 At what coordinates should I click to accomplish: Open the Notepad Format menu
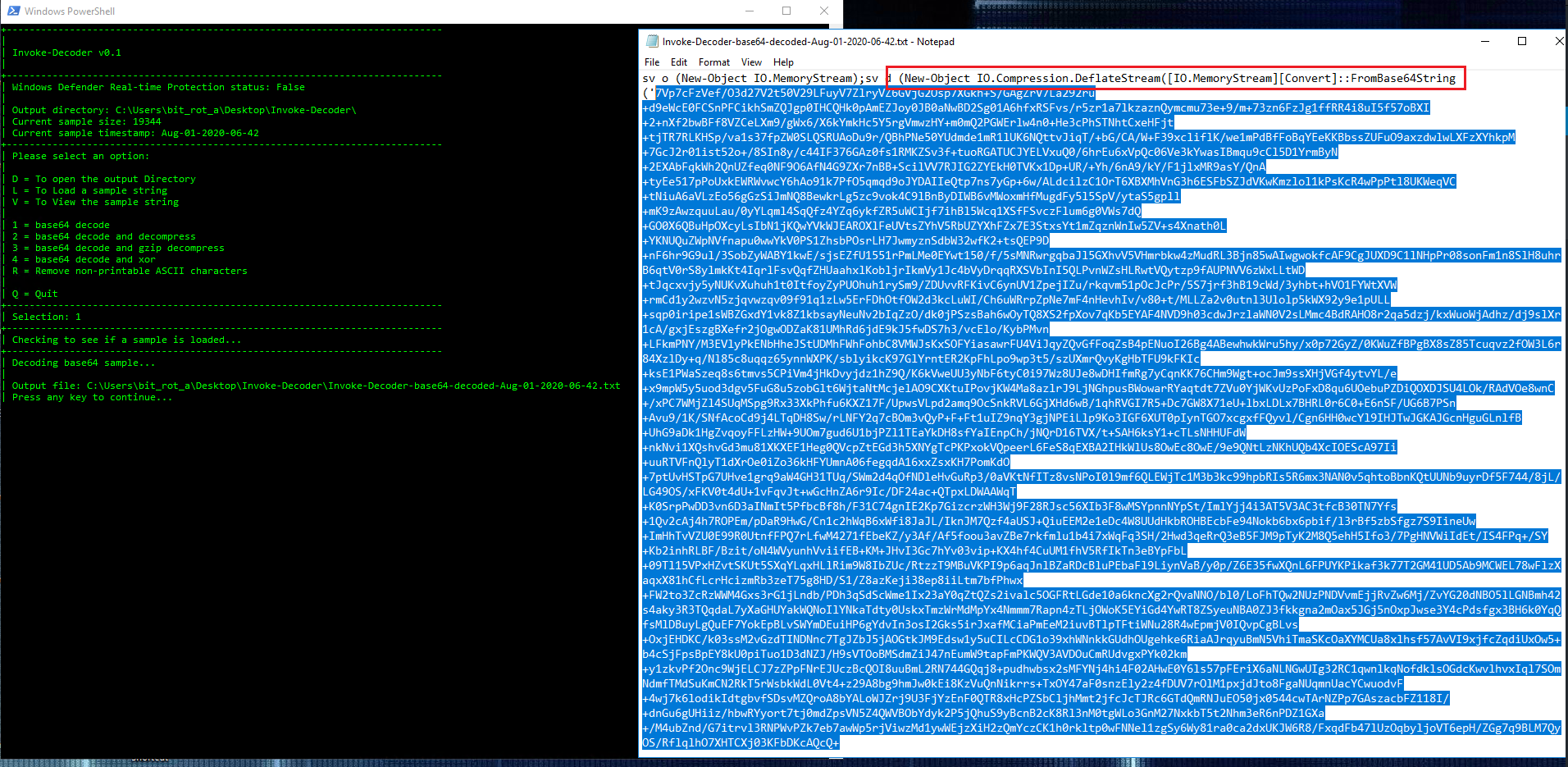[714, 62]
